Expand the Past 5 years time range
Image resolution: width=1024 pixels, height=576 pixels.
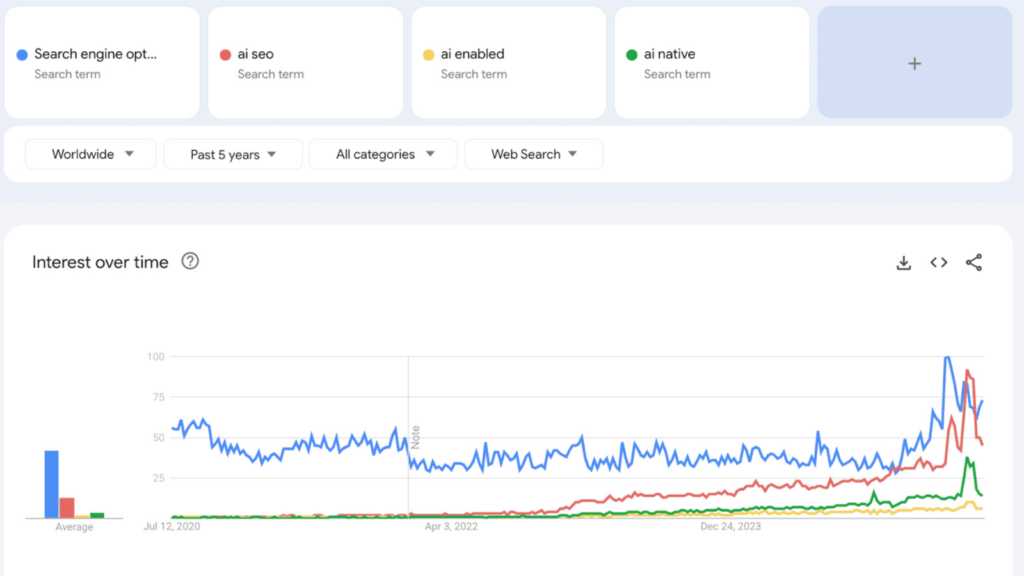click(x=232, y=154)
